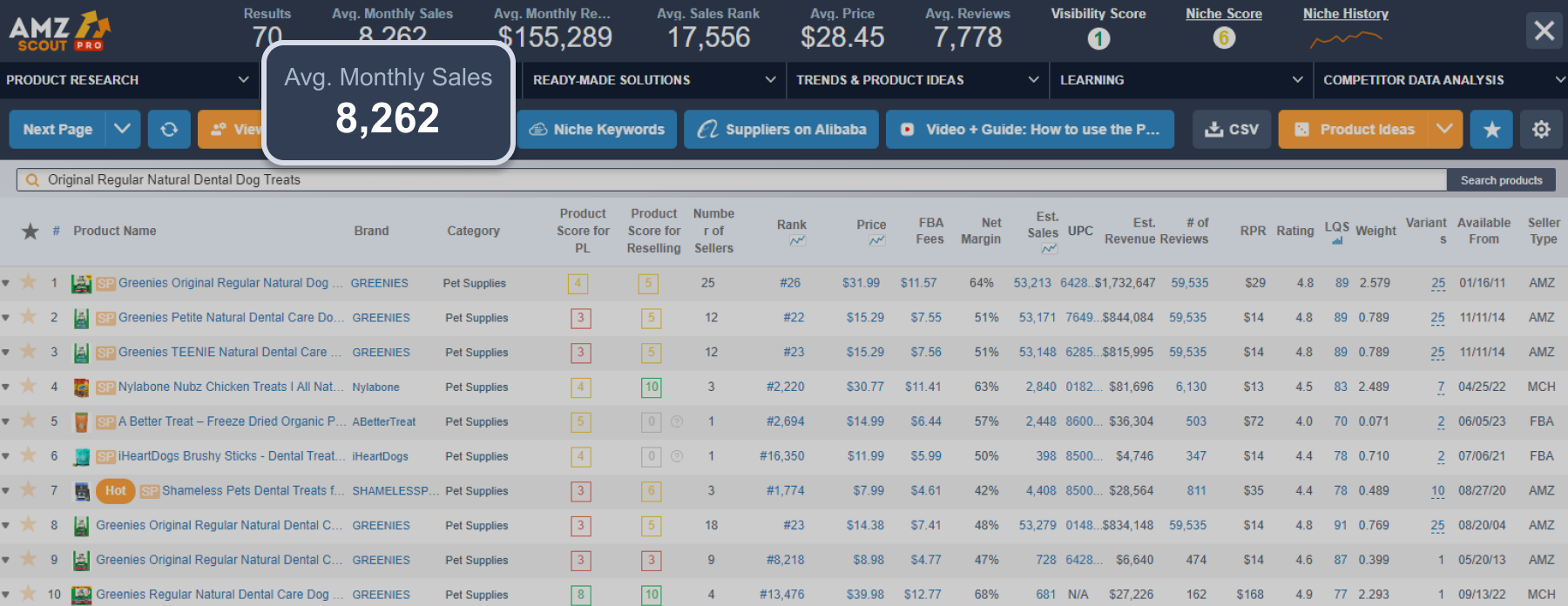Click the product search input field
Viewport: 1568px width, 606px height.
[732, 180]
